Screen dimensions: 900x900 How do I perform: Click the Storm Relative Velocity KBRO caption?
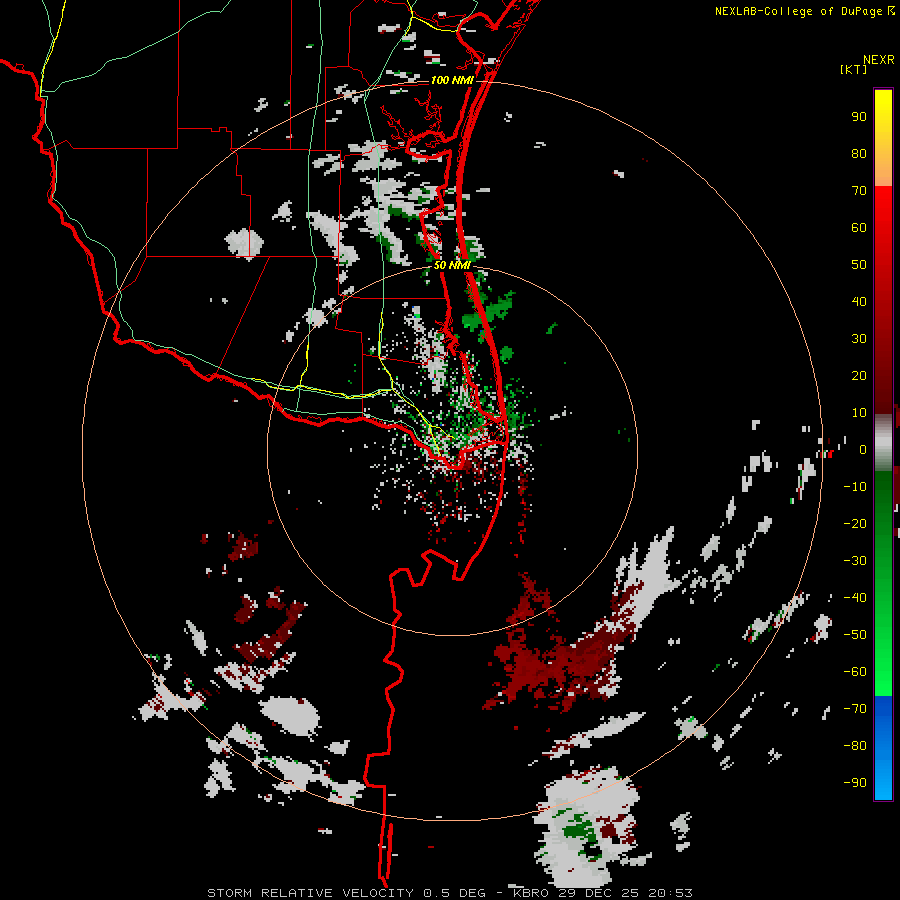[449, 893]
